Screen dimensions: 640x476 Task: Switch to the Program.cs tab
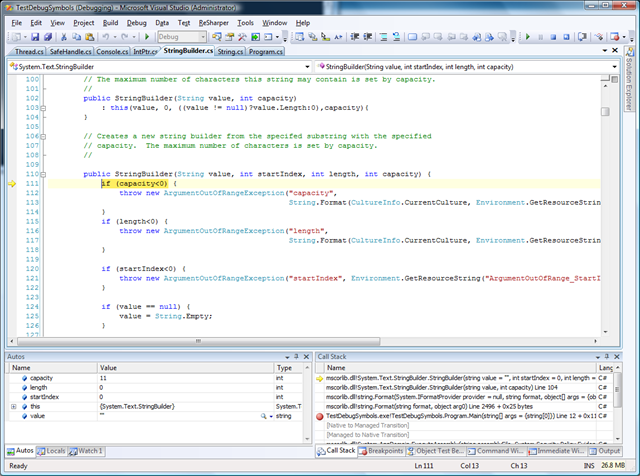266,50
